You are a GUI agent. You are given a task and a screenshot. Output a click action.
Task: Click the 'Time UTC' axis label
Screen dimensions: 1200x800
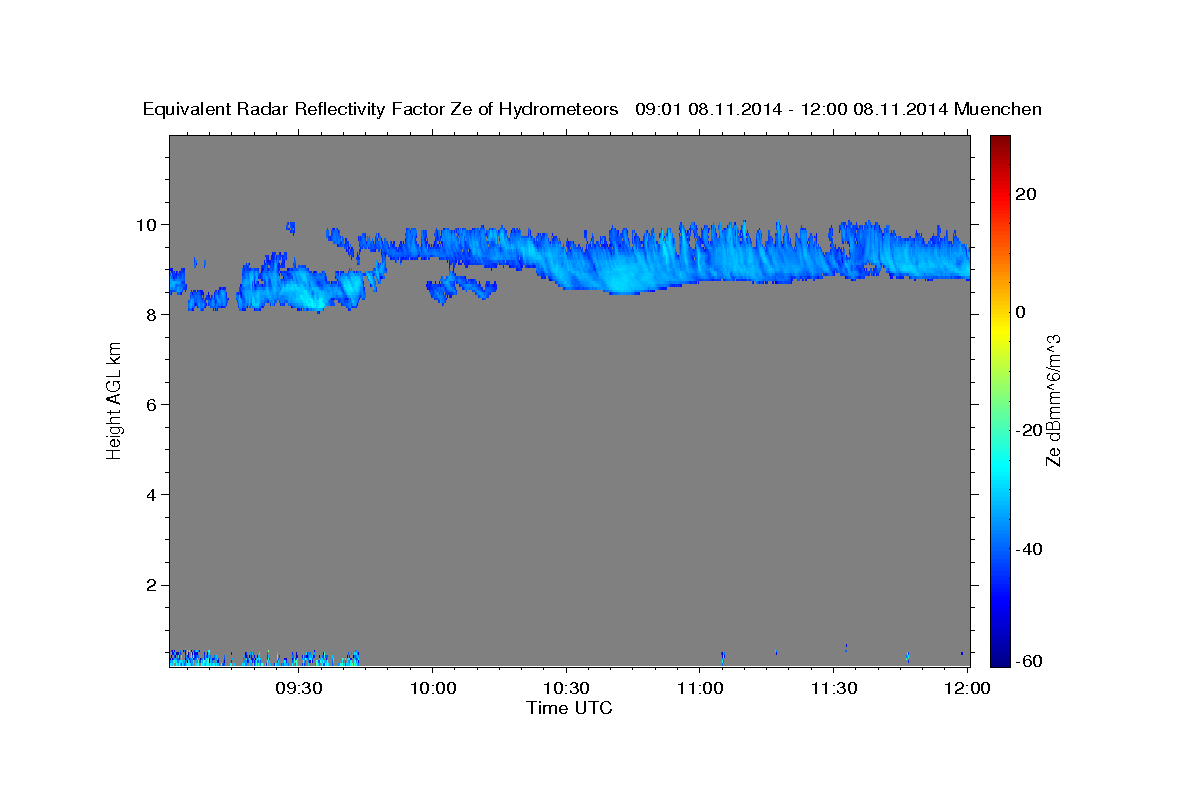point(569,708)
